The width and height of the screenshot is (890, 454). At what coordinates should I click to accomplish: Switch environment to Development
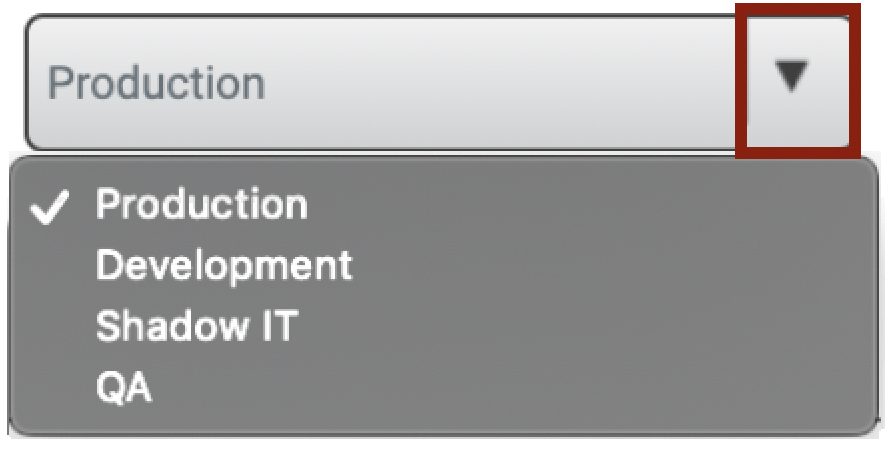click(x=224, y=265)
